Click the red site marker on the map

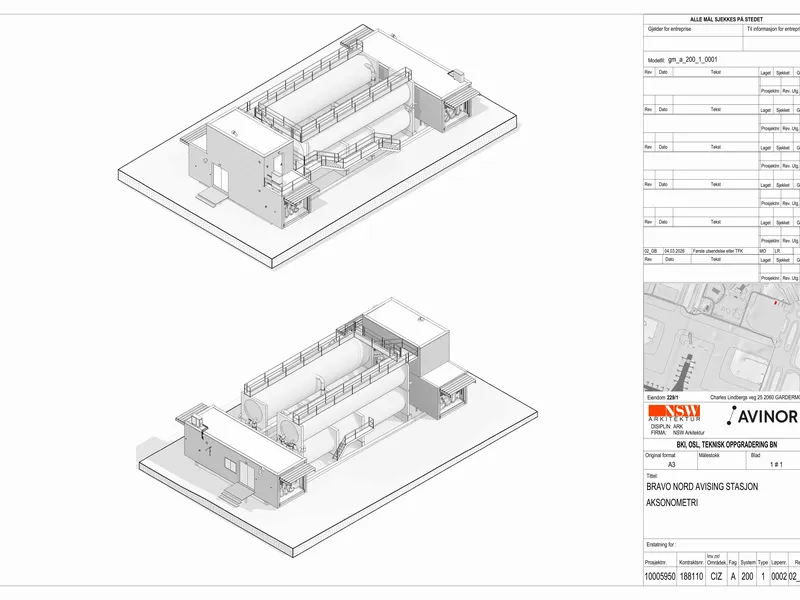pyautogui.click(x=776, y=303)
